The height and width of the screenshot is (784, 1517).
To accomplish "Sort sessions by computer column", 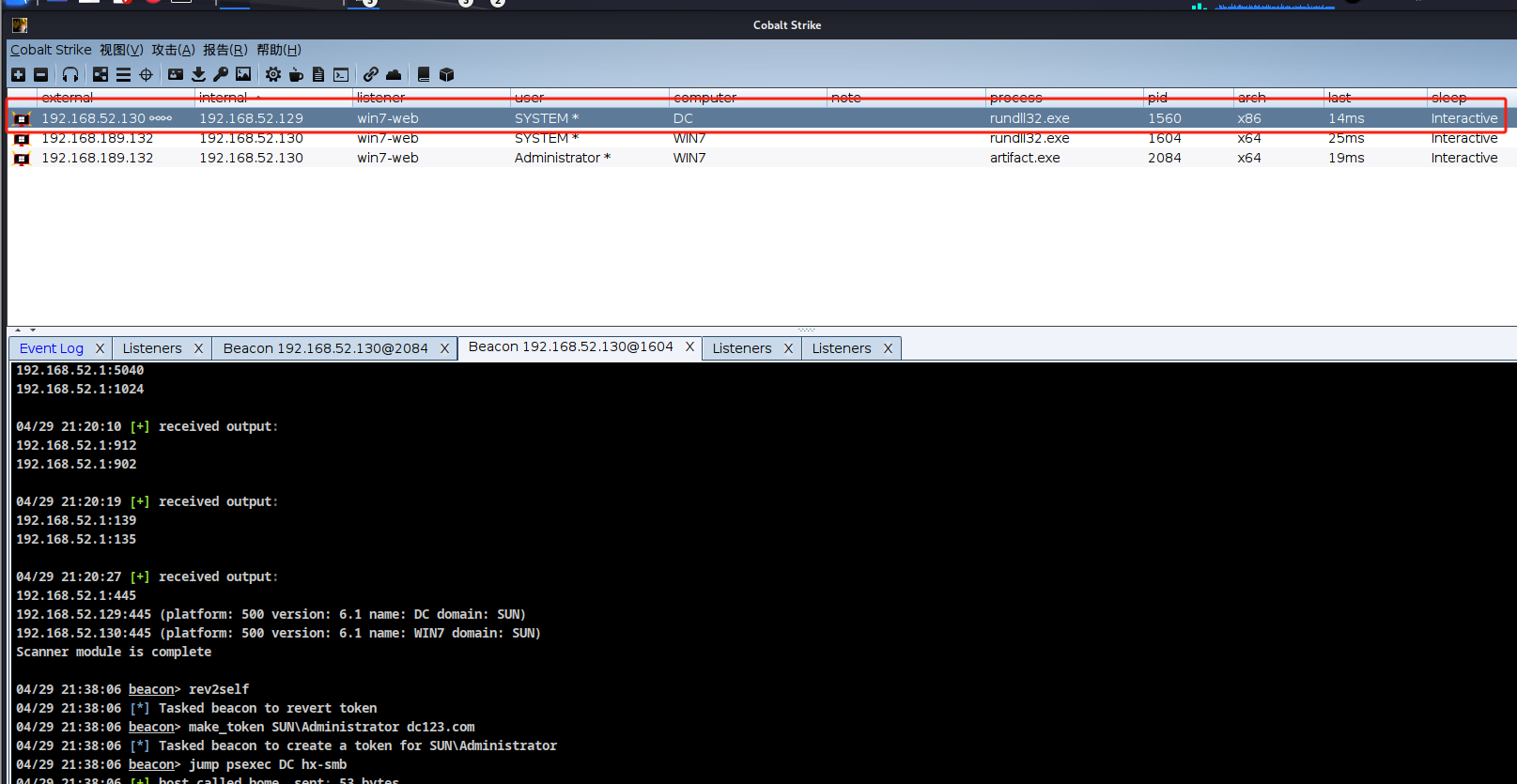I will point(748,98).
